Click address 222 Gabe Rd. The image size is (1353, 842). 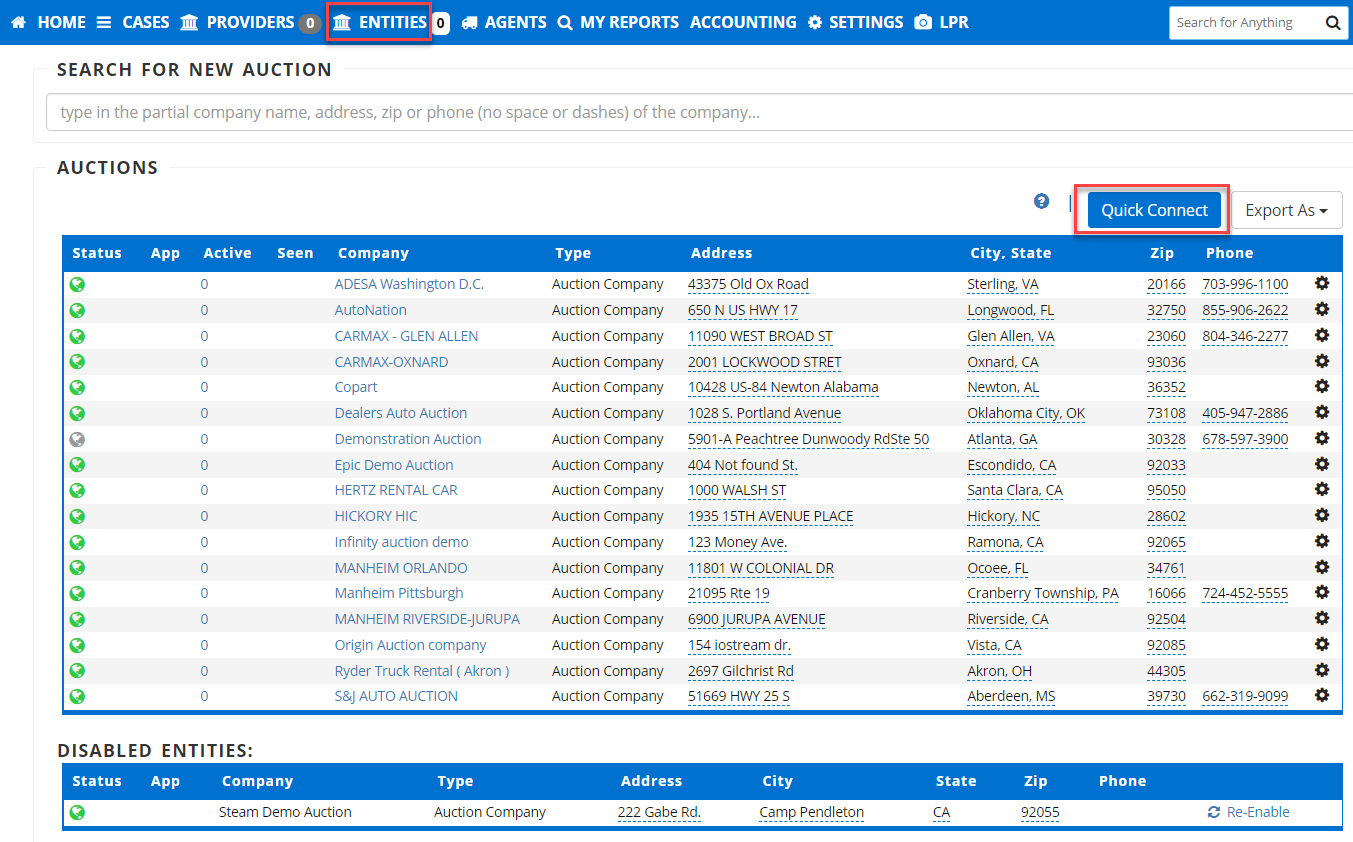(x=659, y=812)
